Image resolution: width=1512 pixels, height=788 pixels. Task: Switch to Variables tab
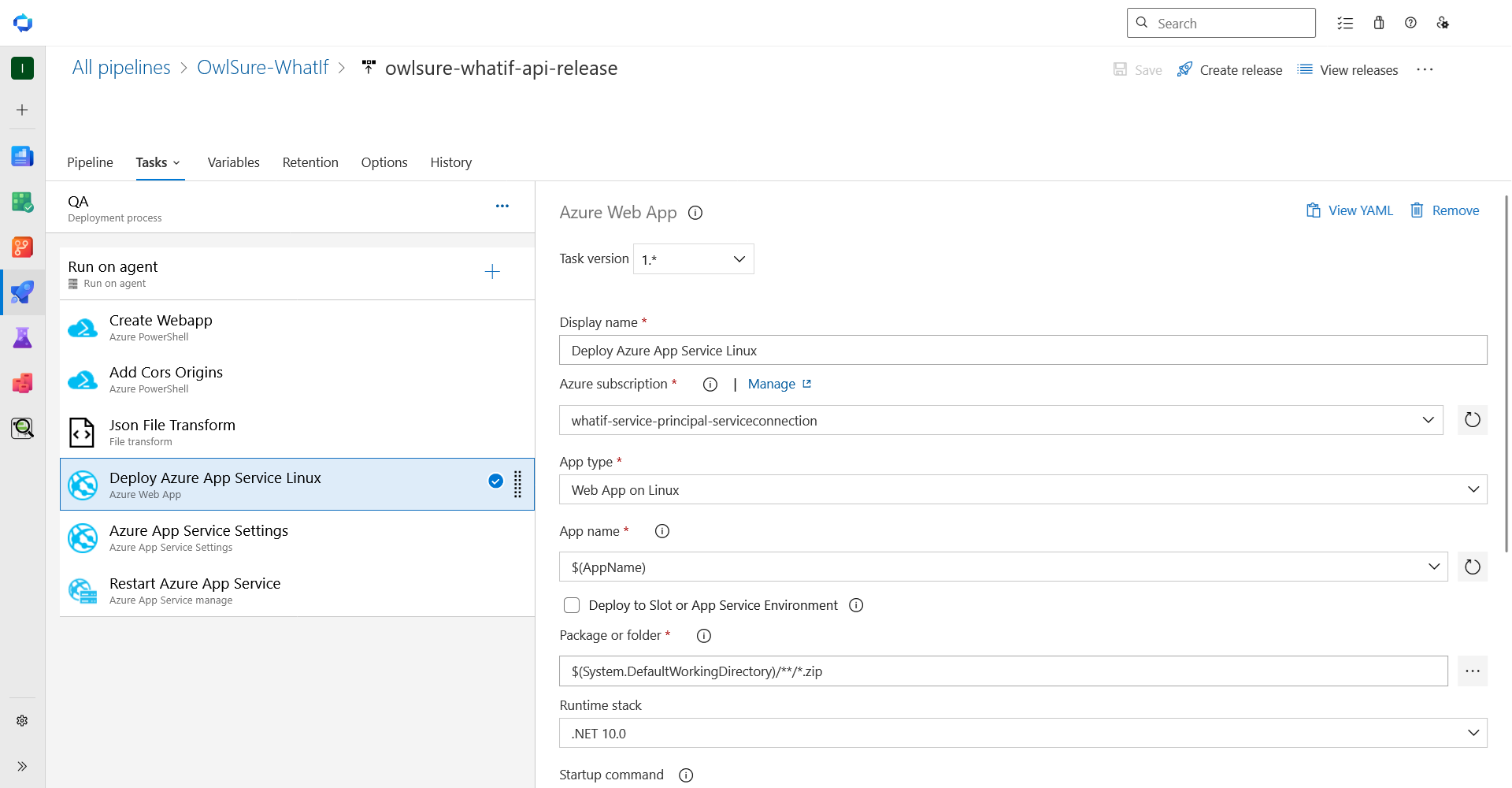(x=234, y=162)
